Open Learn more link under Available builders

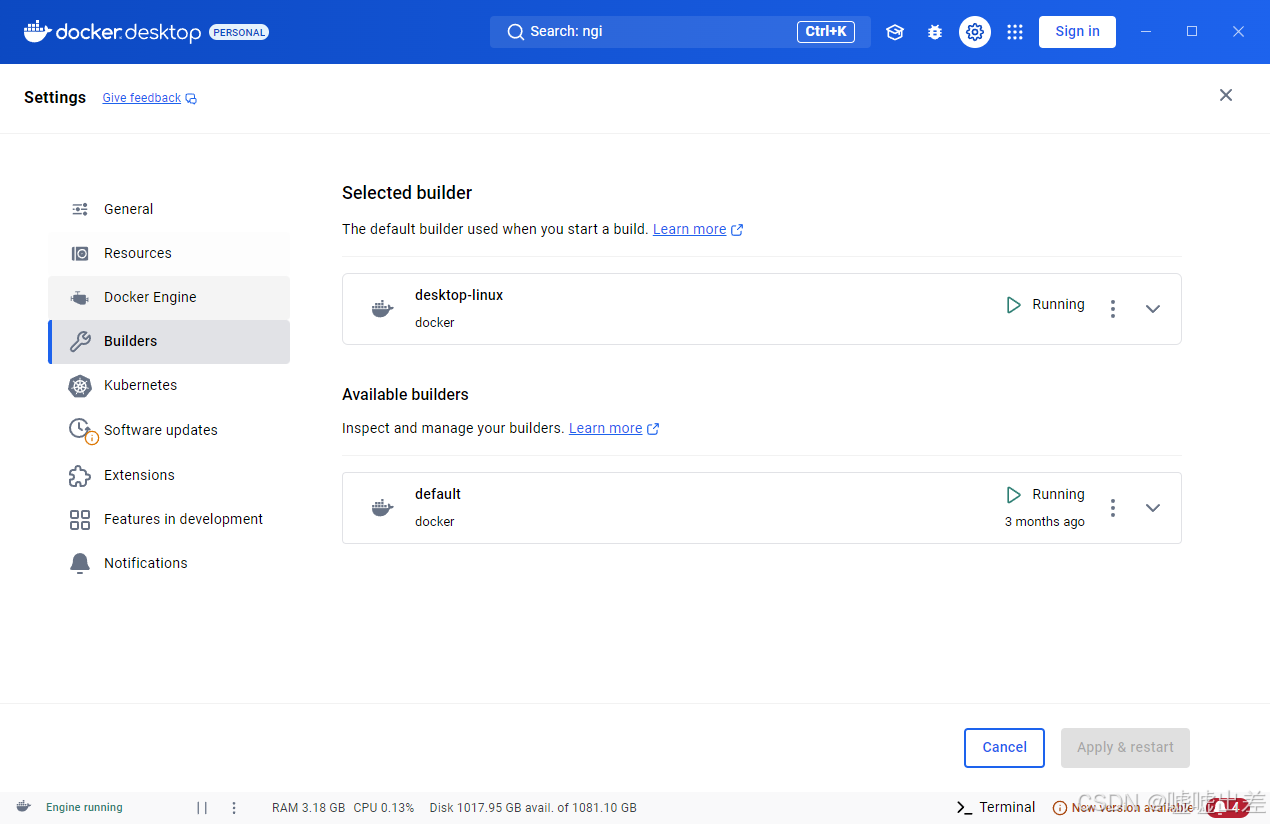coord(606,428)
